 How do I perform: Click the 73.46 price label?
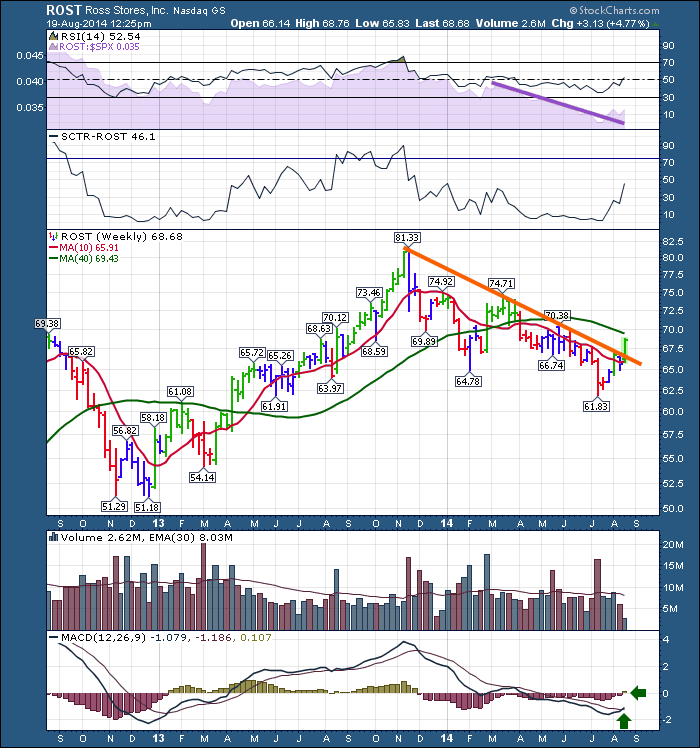tap(369, 292)
